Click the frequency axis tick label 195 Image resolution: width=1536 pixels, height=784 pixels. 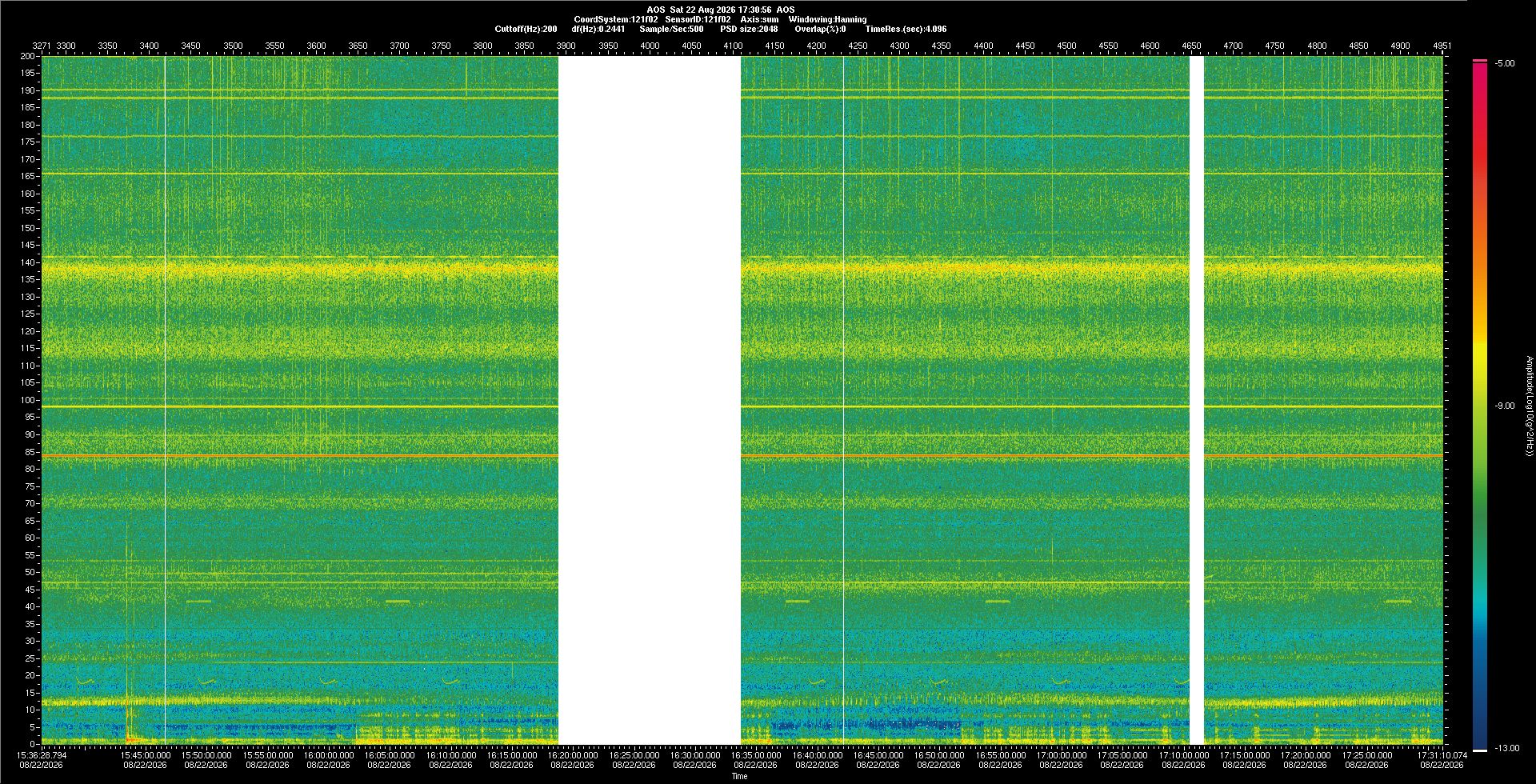point(28,74)
